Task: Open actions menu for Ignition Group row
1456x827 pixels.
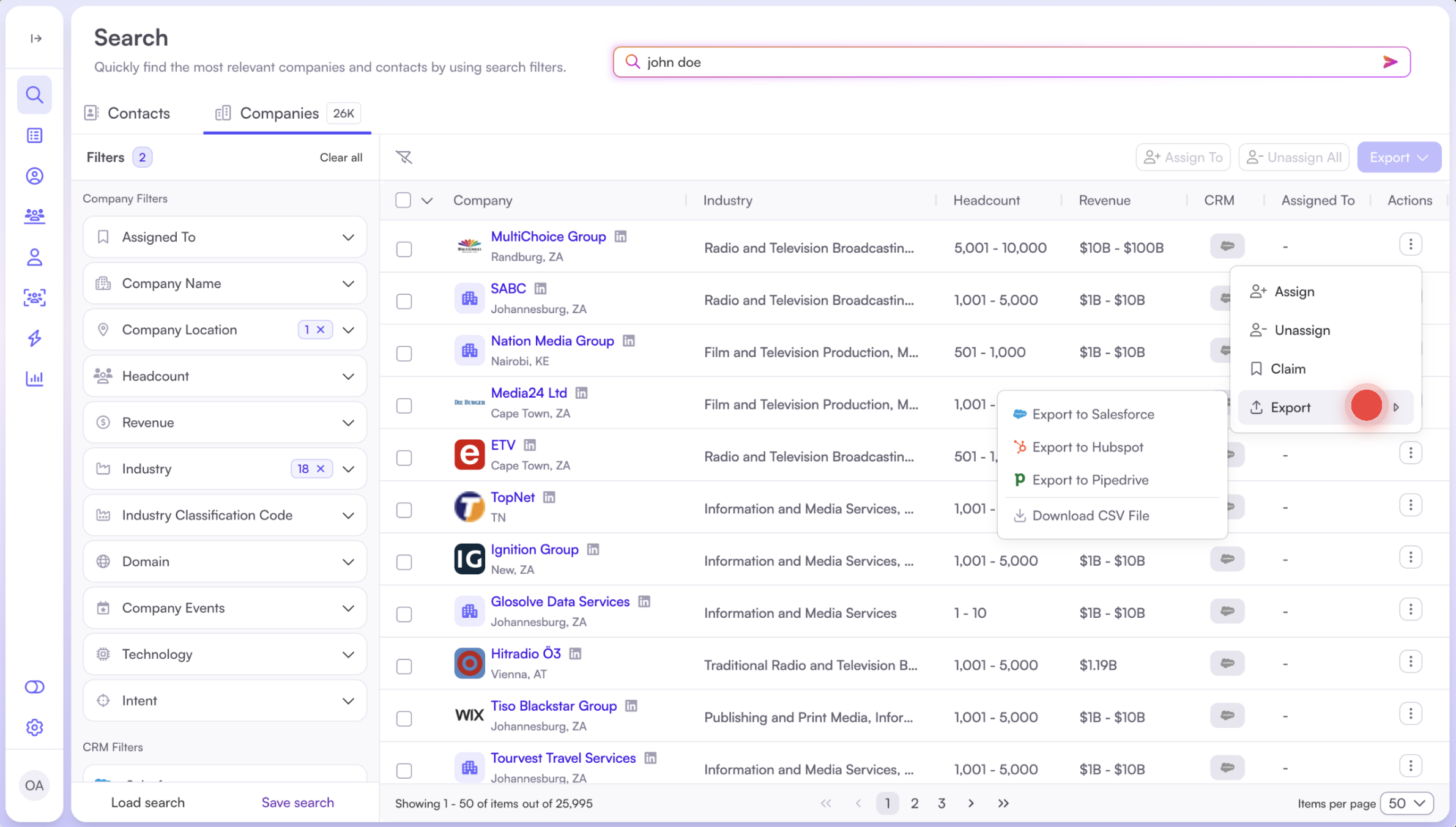Action: (1410, 557)
